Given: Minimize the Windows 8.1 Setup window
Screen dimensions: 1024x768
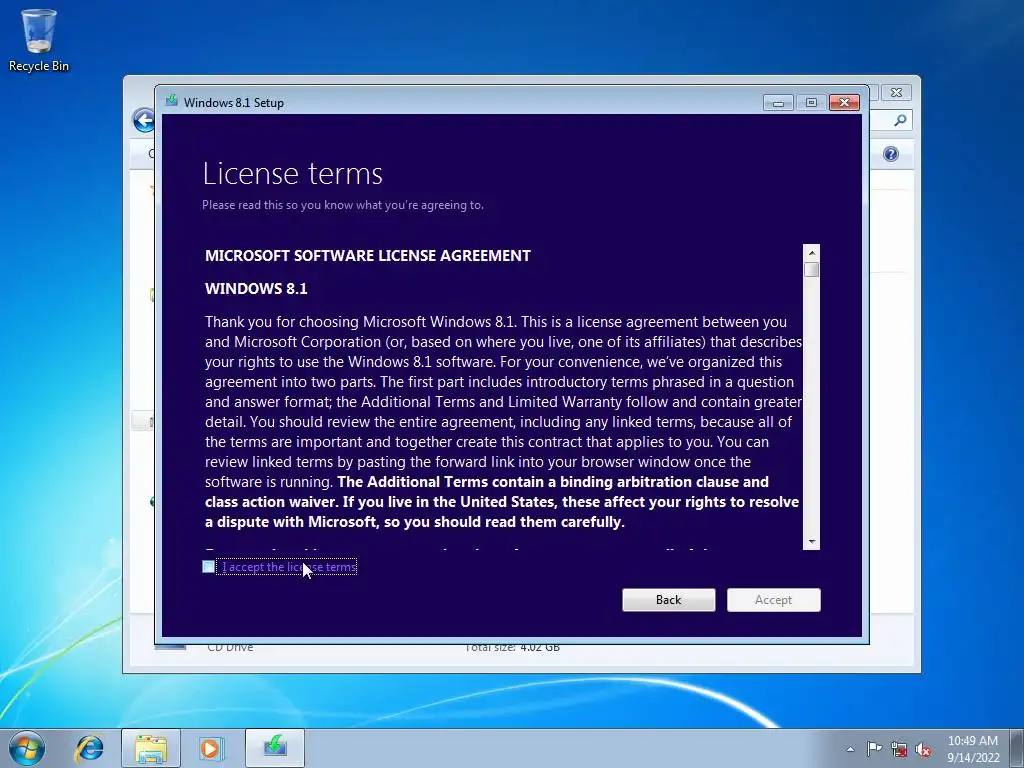Looking at the screenshot, I should (x=778, y=103).
